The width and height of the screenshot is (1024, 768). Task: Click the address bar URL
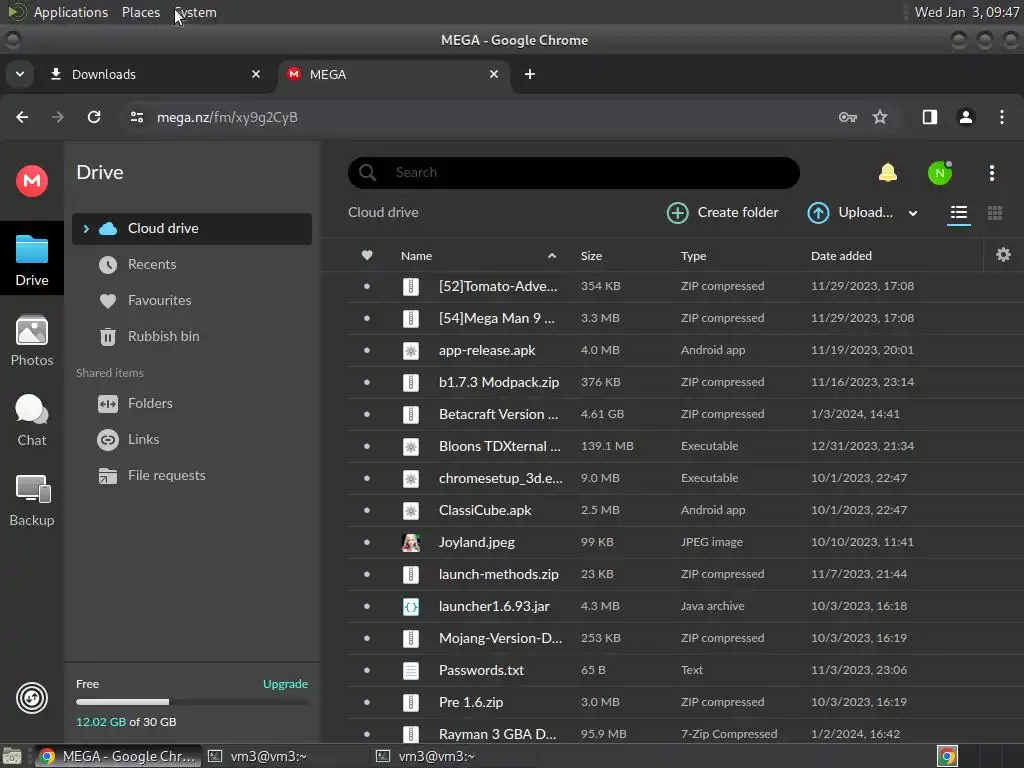click(x=227, y=117)
